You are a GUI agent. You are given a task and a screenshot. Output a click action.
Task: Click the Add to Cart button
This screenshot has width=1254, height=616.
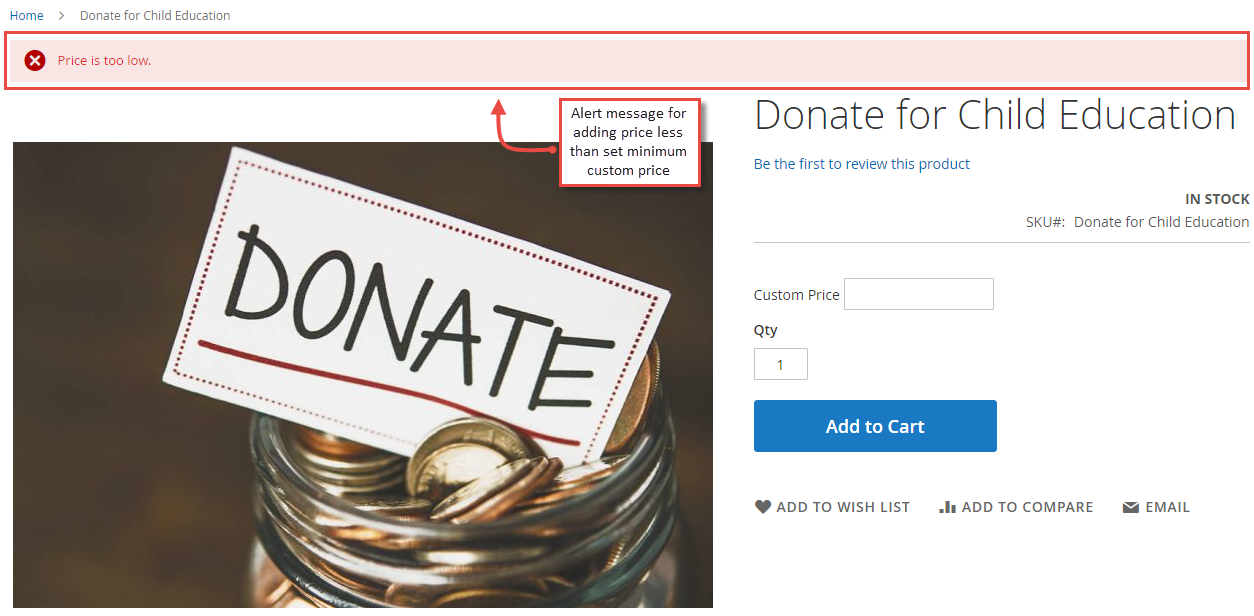[875, 426]
